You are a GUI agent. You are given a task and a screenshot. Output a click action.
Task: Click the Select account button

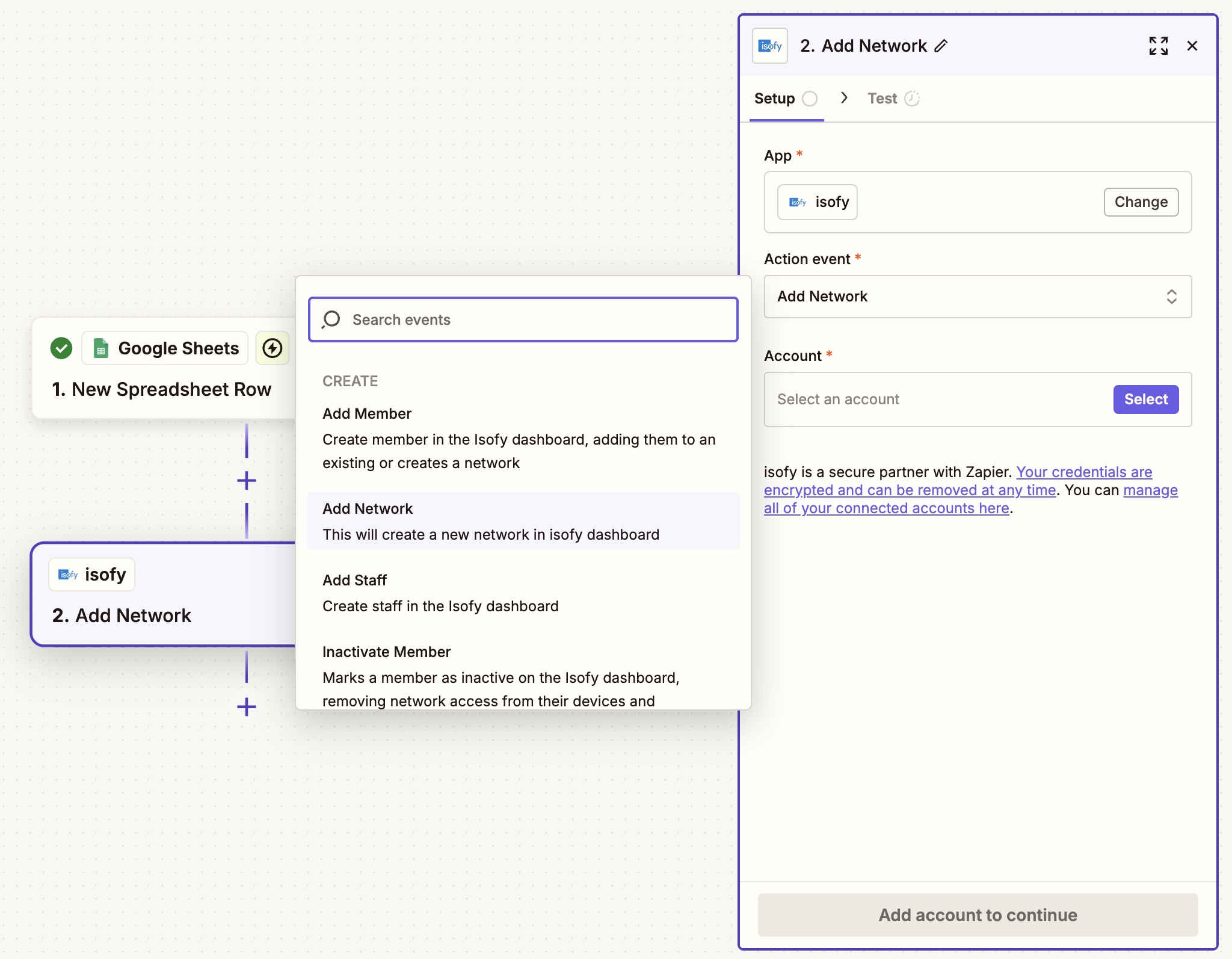point(1145,399)
